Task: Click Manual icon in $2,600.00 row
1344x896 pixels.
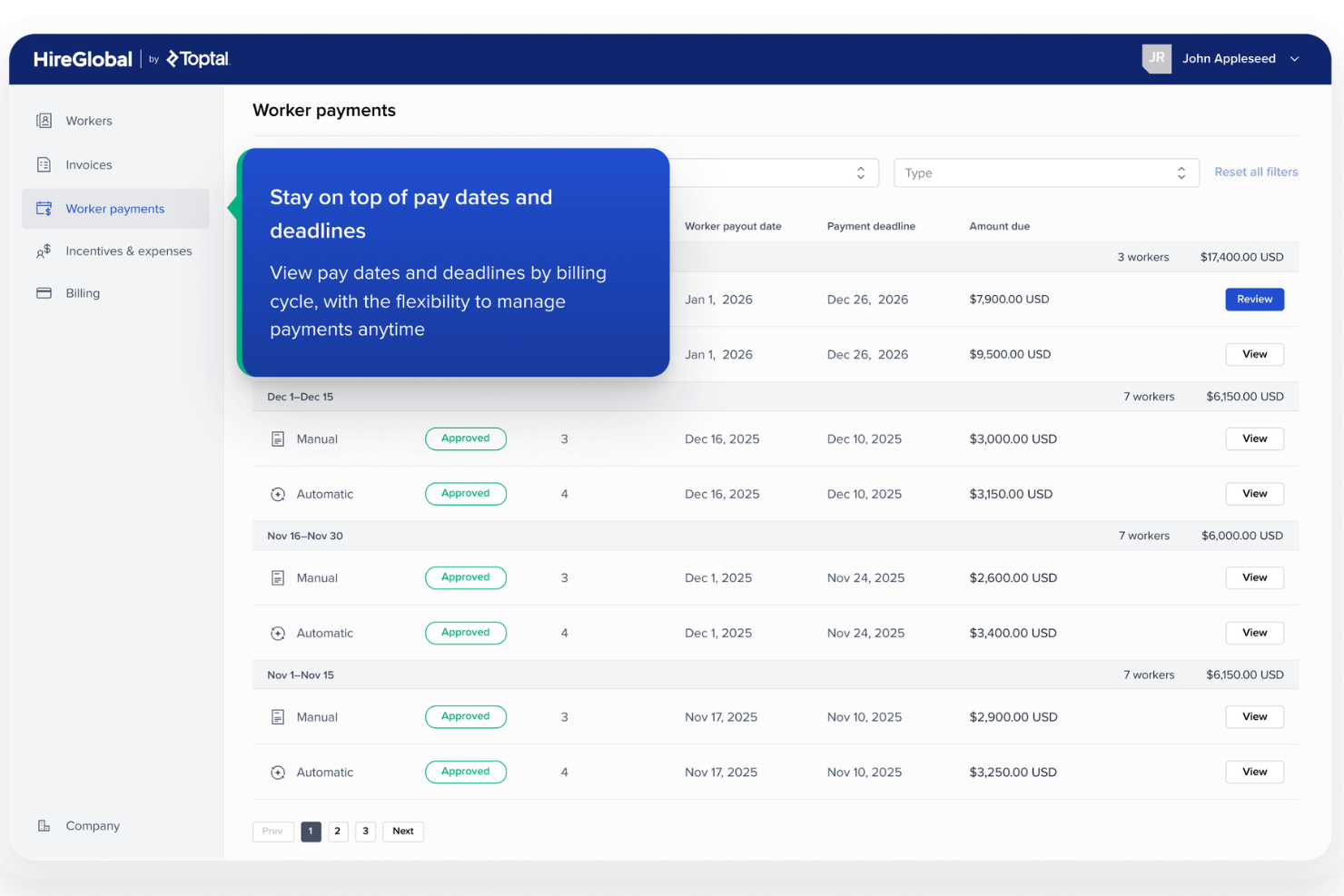Action: coord(278,578)
